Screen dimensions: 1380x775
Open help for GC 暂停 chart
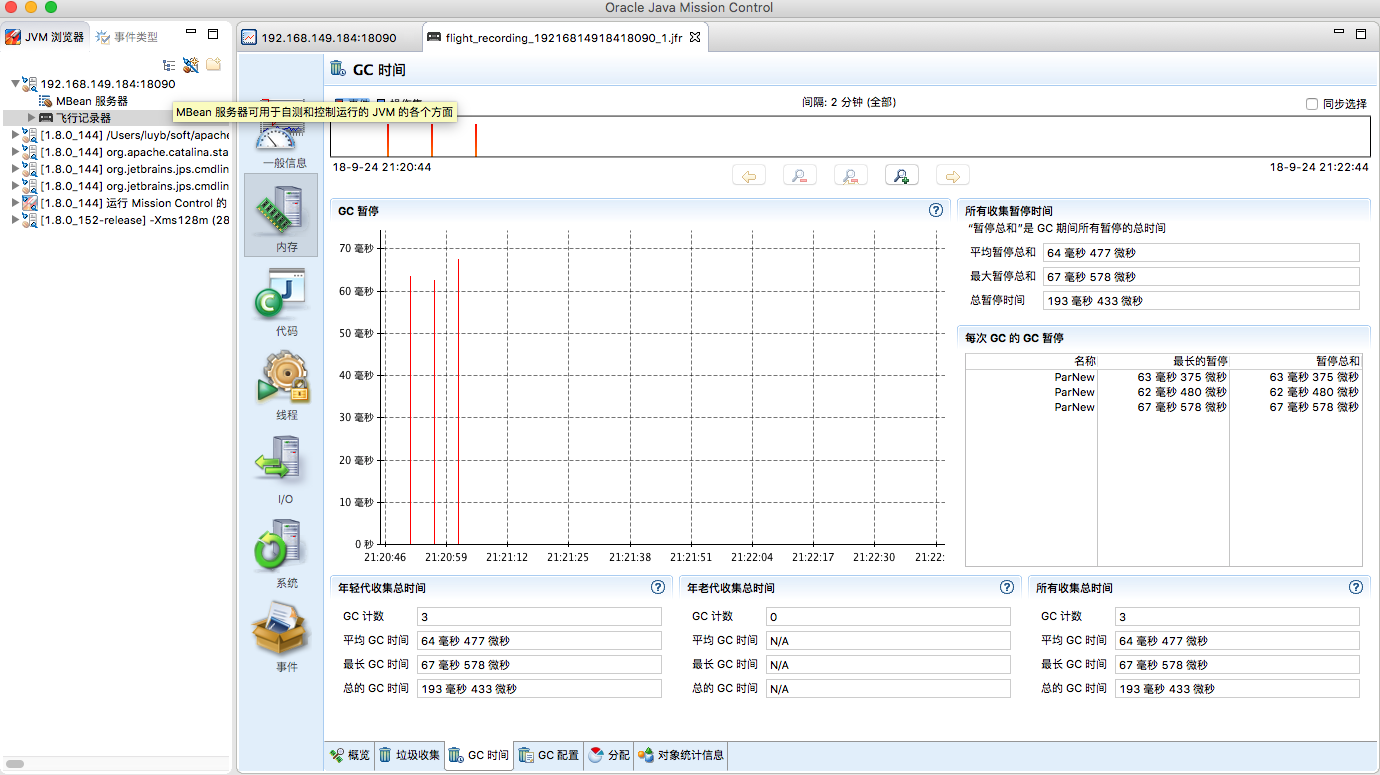[936, 211]
